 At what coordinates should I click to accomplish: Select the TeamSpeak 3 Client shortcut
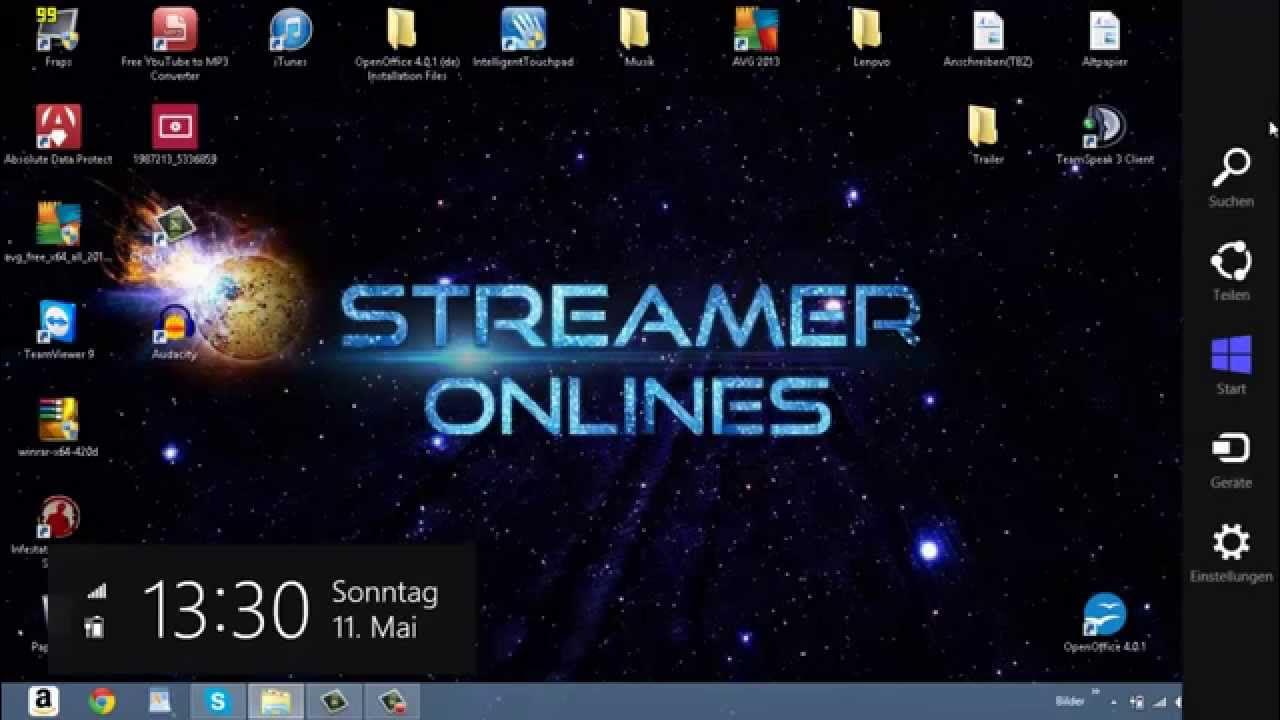coord(1104,134)
